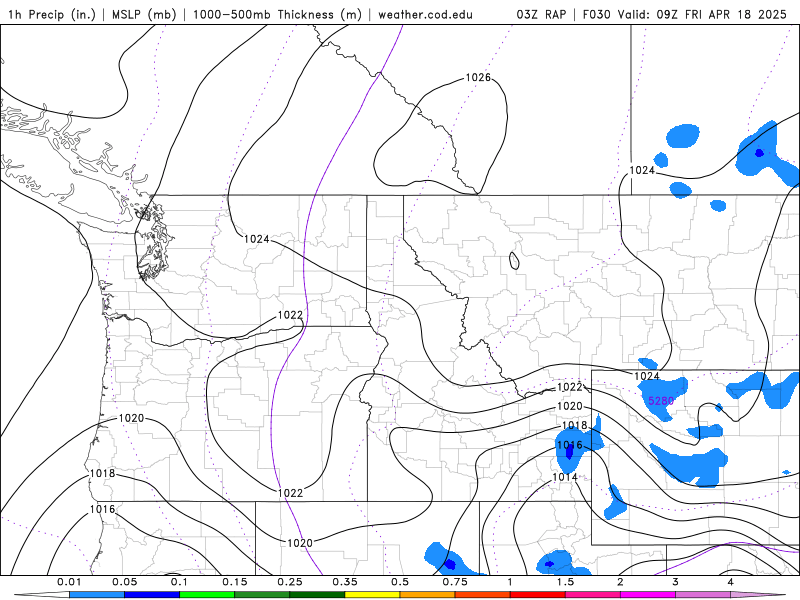
Task: Click the '1h Precip (in.)' title text
Action: [52, 14]
